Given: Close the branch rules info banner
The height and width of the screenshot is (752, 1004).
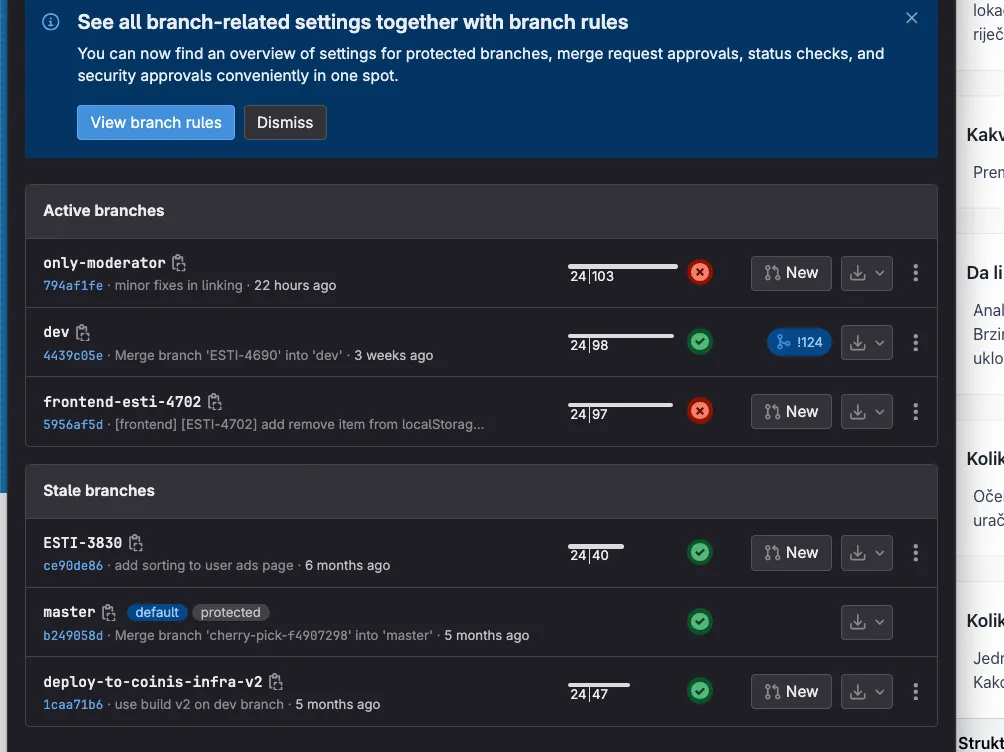Looking at the screenshot, I should [x=911, y=18].
